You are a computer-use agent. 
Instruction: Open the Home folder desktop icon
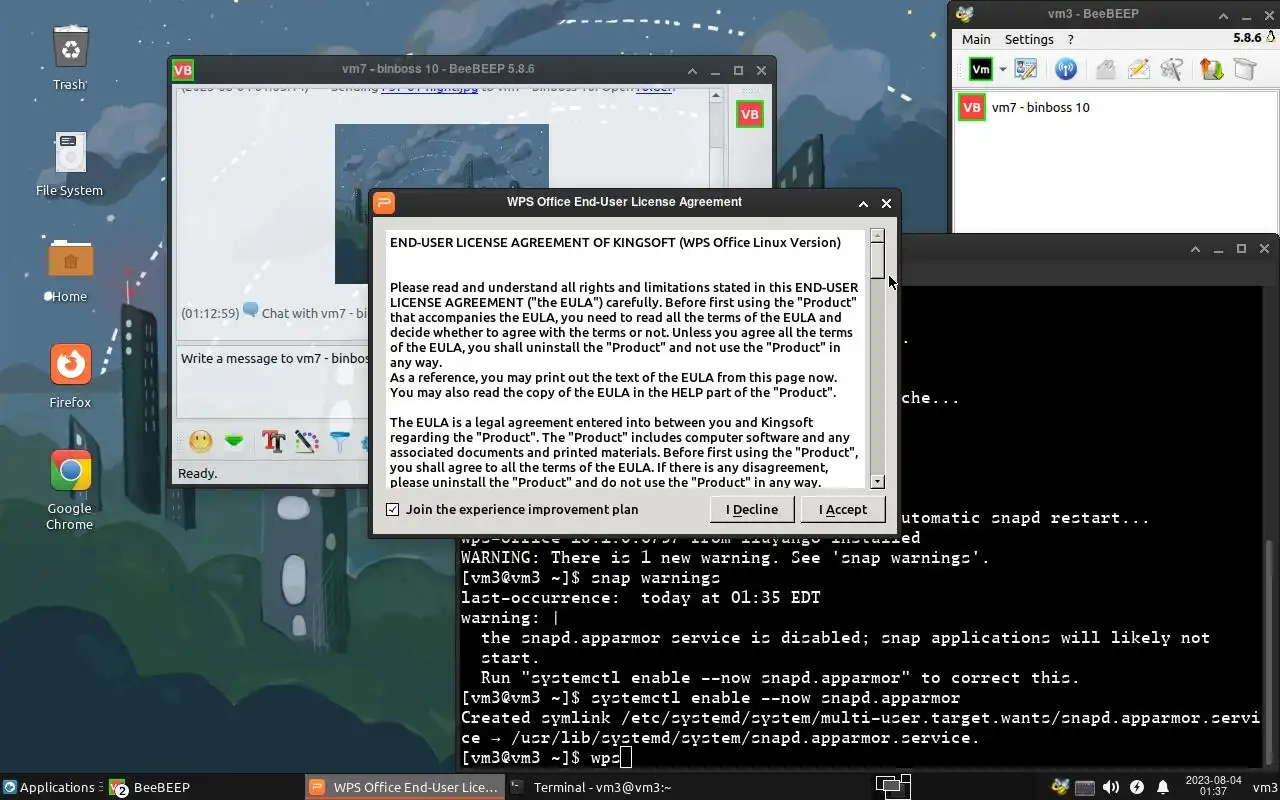70,270
